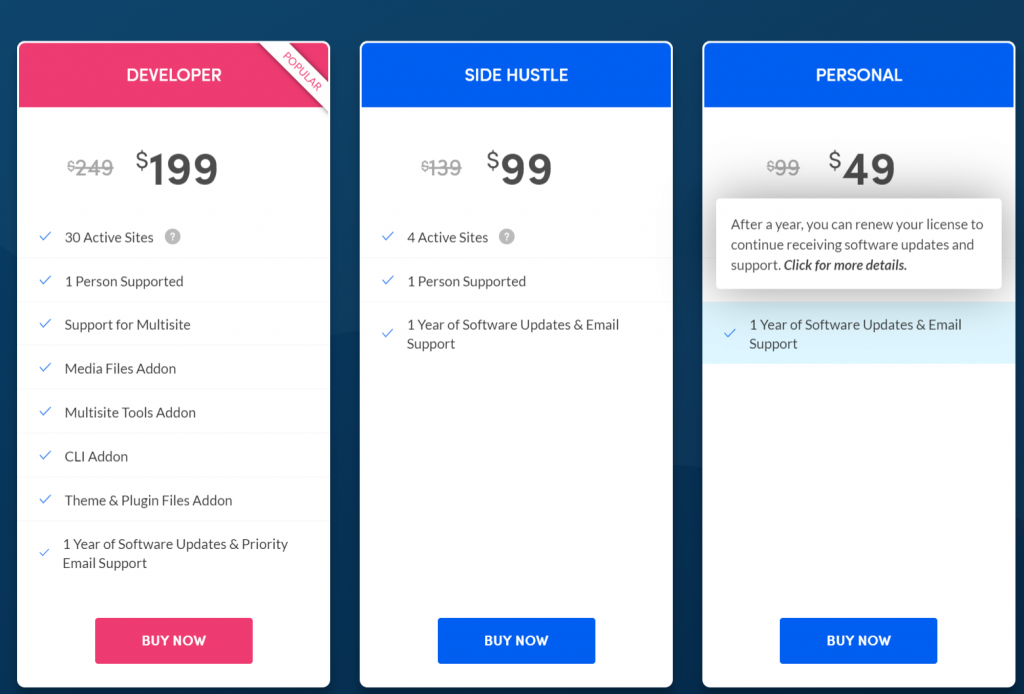The width and height of the screenshot is (1024, 694).
Task: Buy the Developer plan now
Action: pos(174,640)
